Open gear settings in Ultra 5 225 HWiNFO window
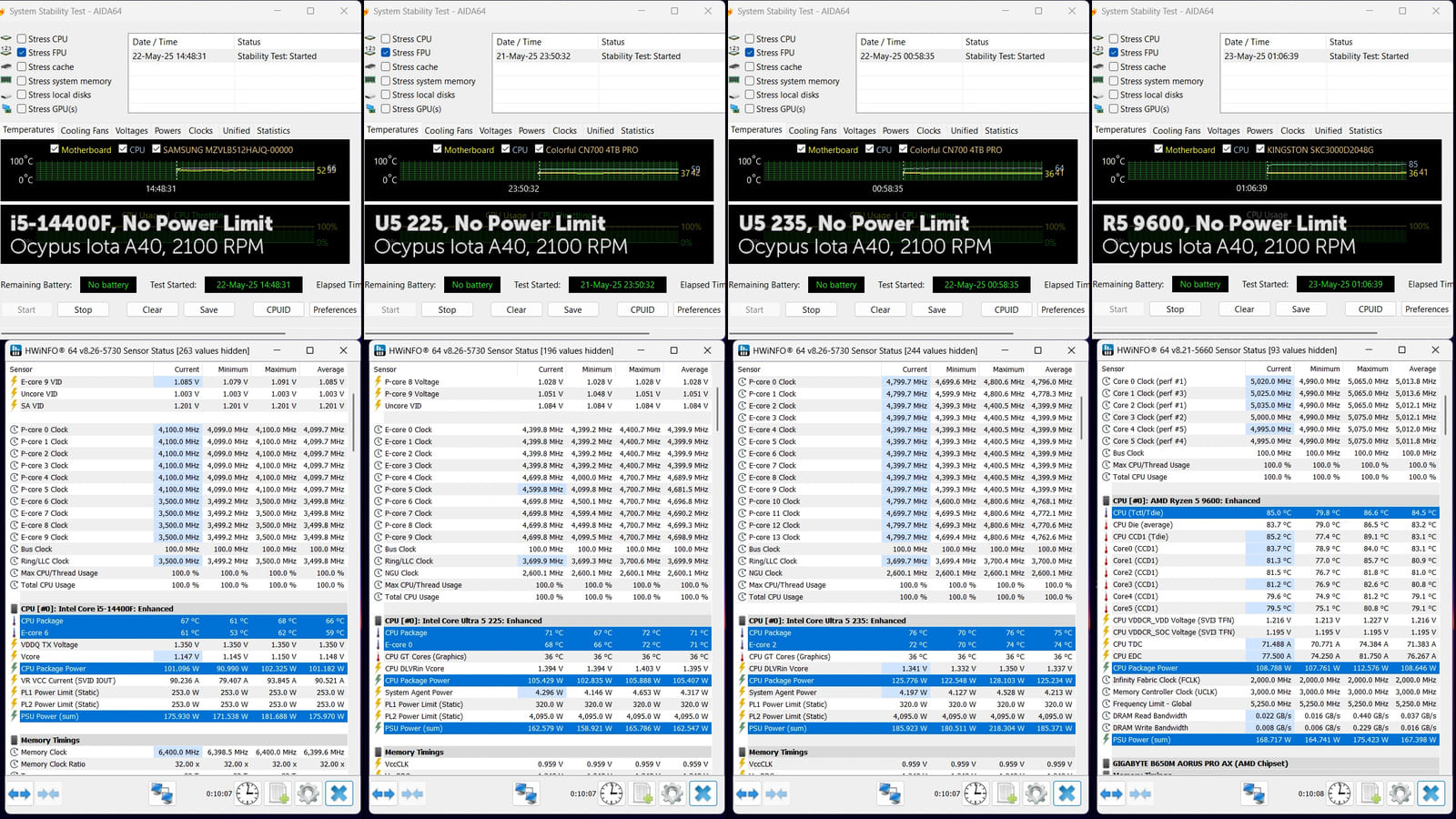 point(672,794)
